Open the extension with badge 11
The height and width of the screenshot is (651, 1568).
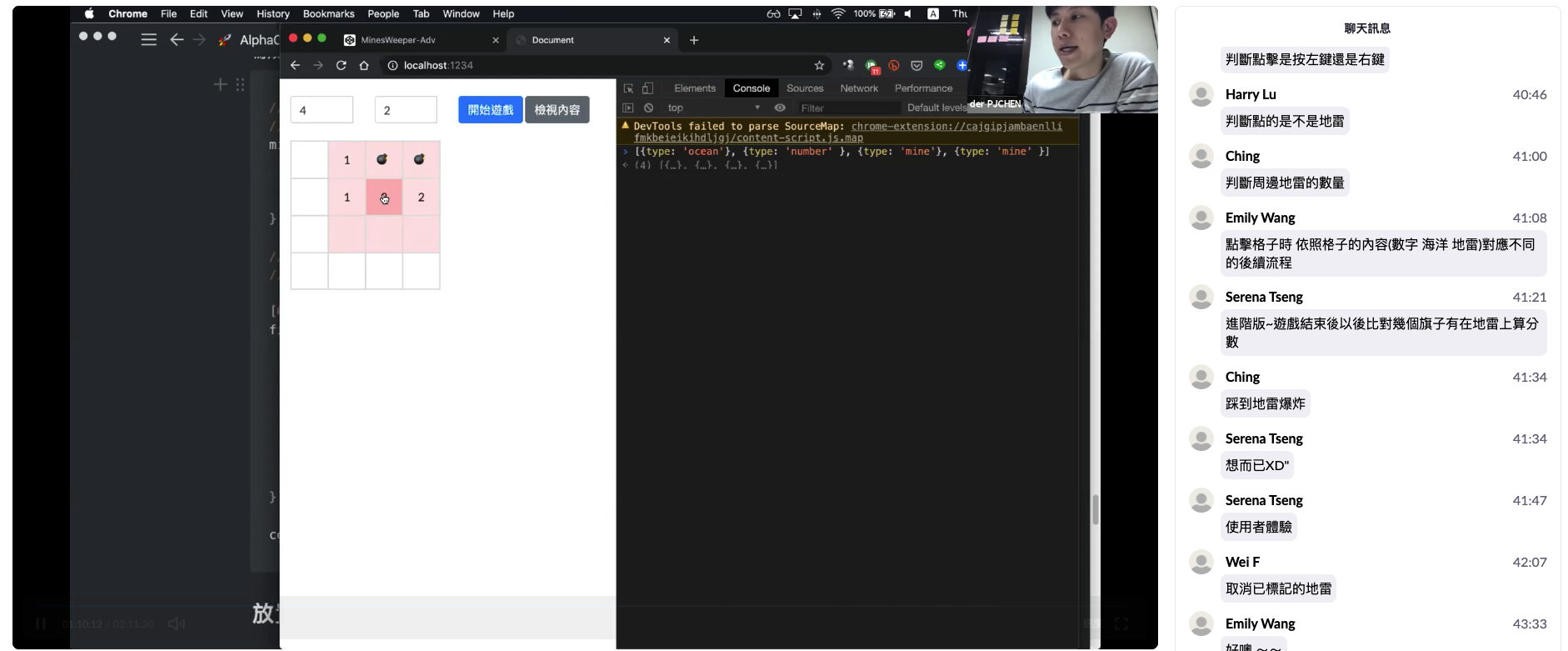pyautogui.click(x=871, y=66)
